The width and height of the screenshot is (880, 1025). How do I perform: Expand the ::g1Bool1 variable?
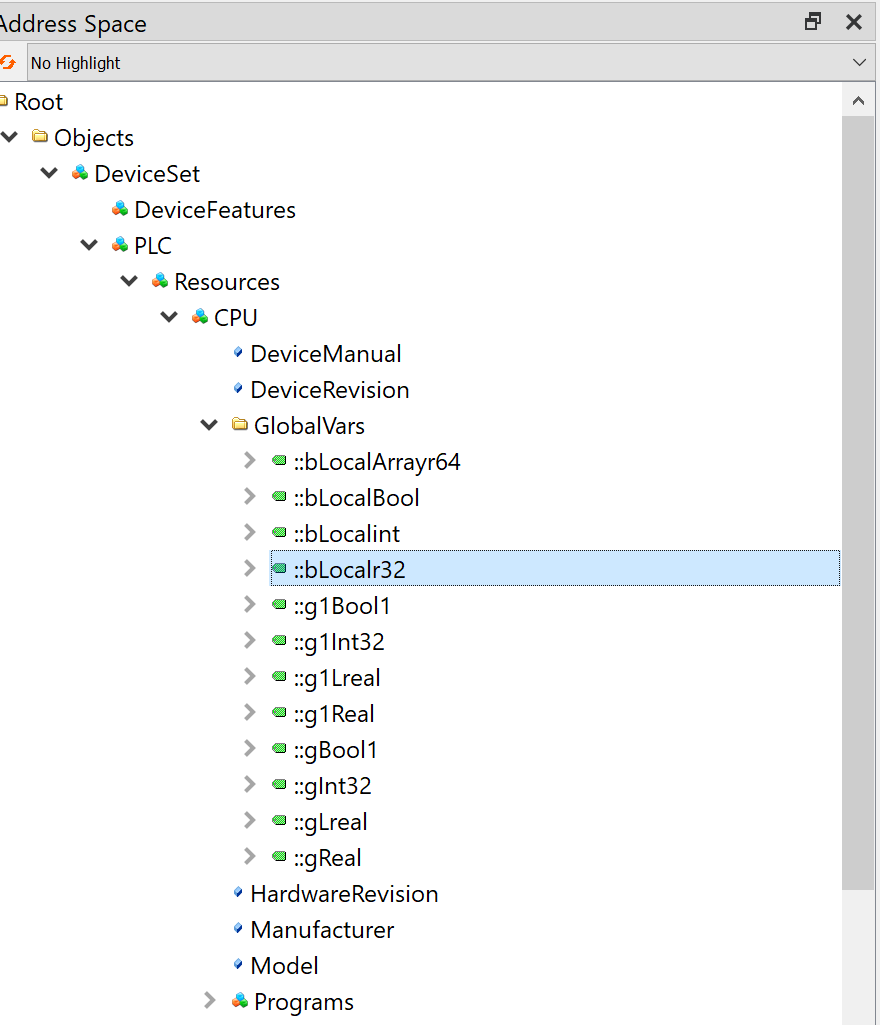[x=249, y=604]
